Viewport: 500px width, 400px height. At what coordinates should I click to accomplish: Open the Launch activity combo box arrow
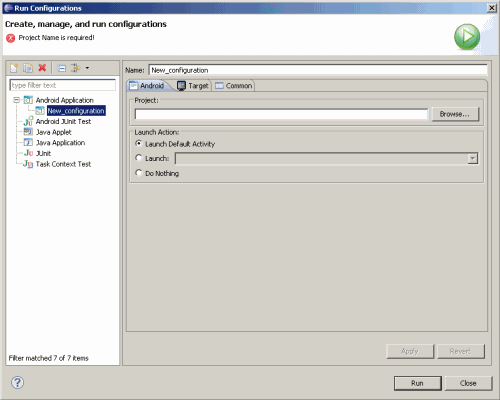(473, 159)
